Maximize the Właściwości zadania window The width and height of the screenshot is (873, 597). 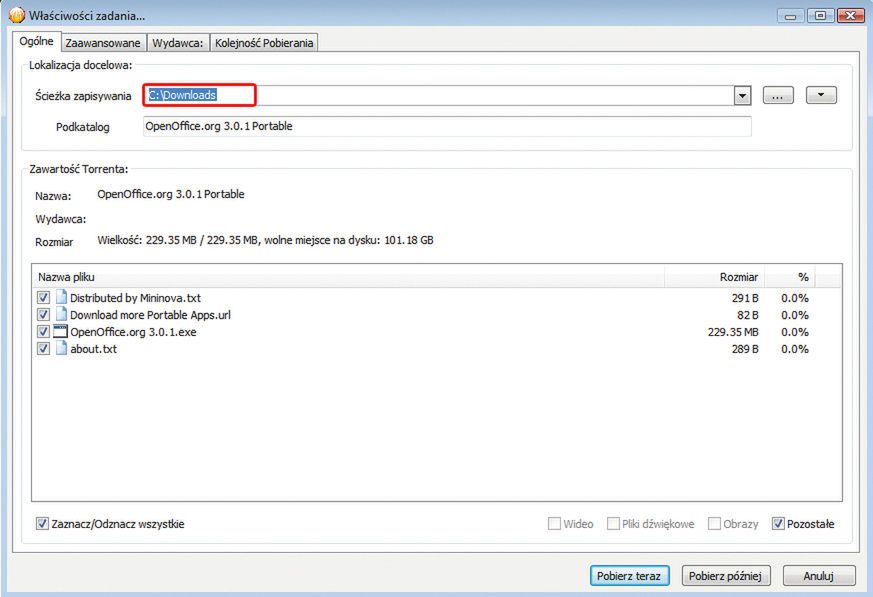[820, 16]
